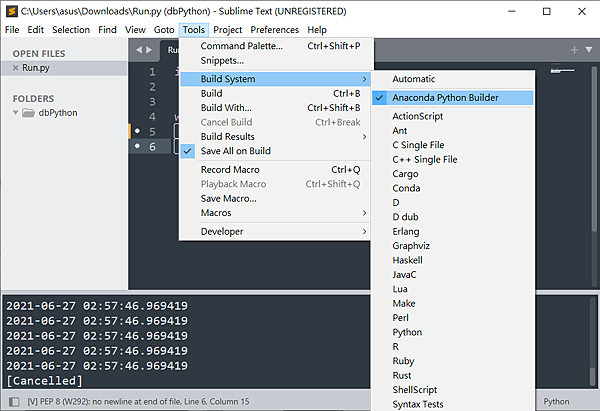
Task: Click the Sublime Text app icon in title bar
Action: point(12,11)
